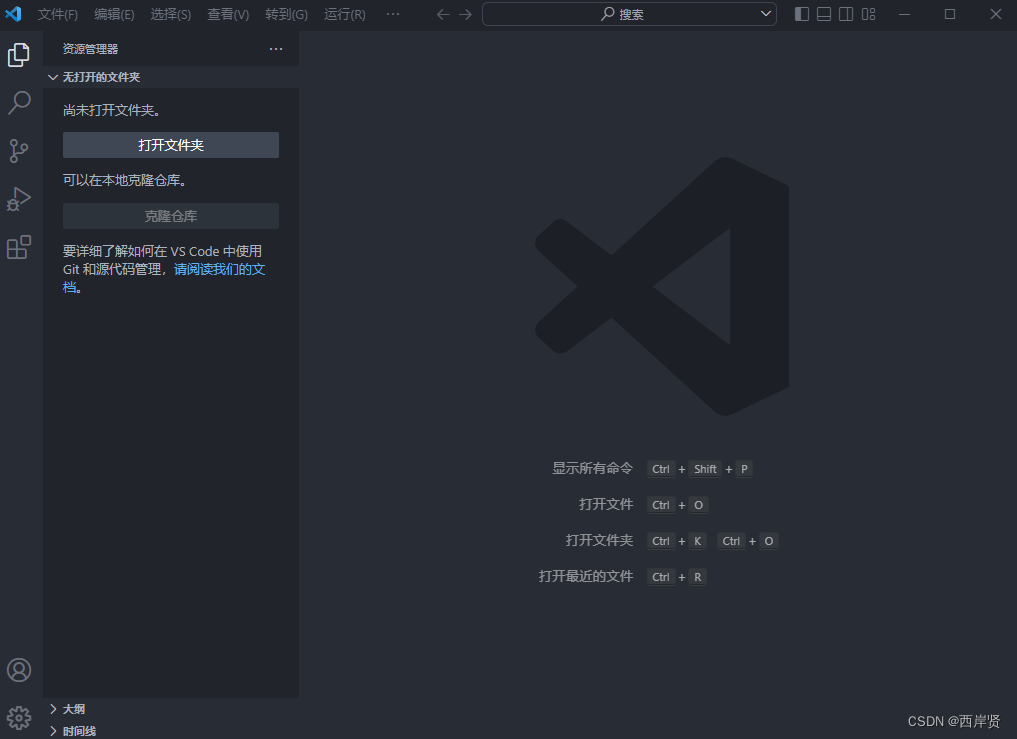Click the 资源管理器 panel title
1017x739 pixels.
90,49
